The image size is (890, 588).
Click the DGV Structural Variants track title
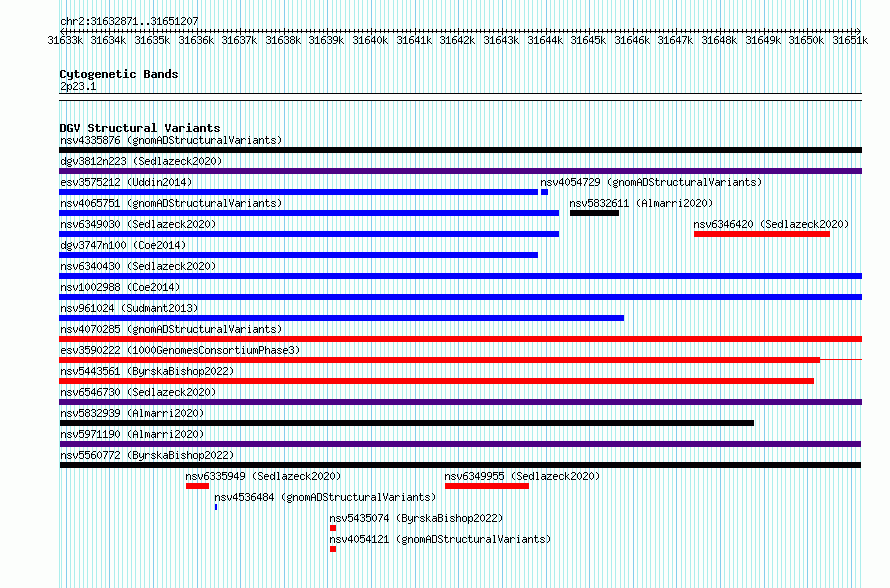click(x=140, y=128)
